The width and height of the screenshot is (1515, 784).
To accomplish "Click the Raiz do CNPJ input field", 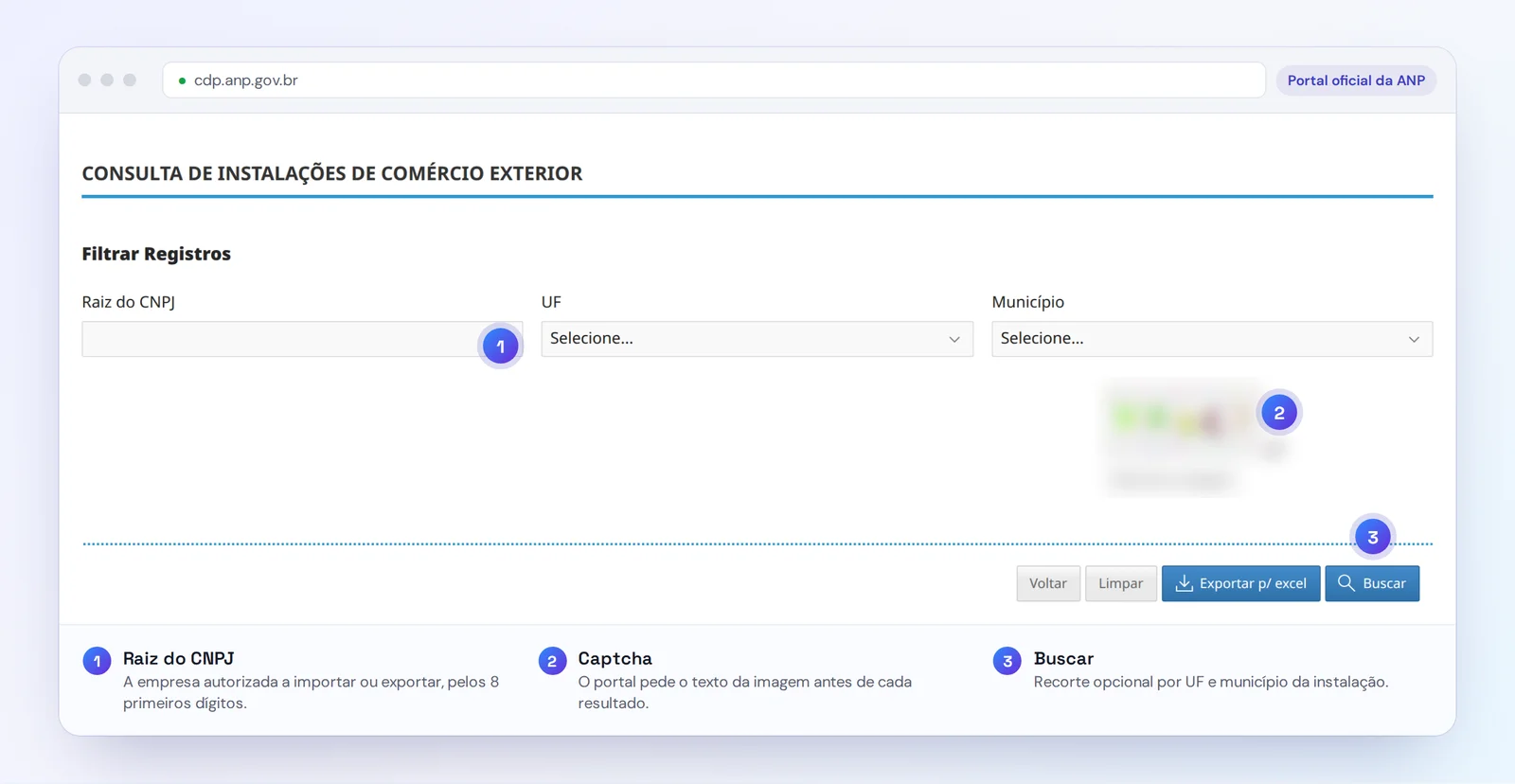I will 302,339.
